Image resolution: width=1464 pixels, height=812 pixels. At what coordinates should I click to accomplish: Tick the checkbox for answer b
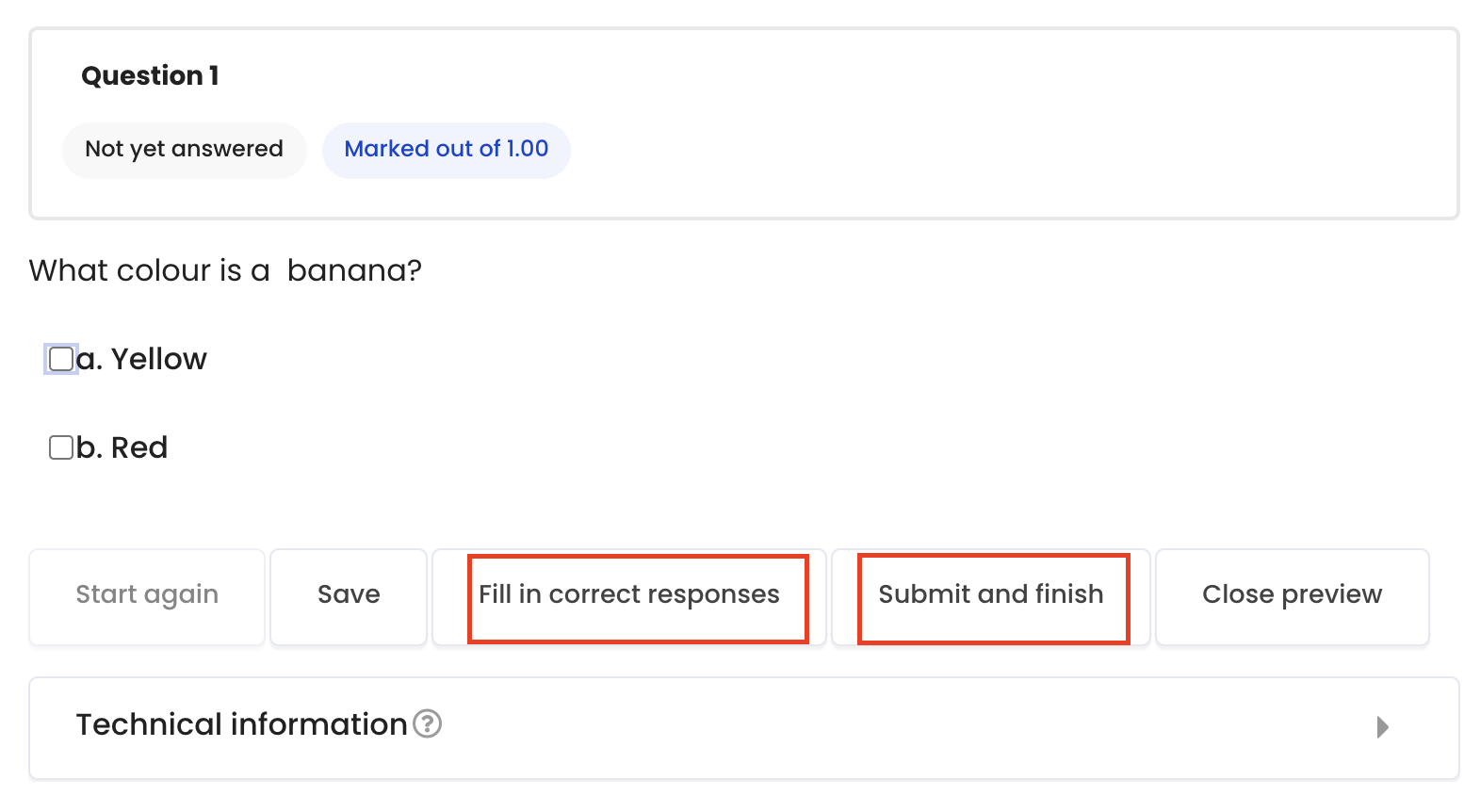61,447
